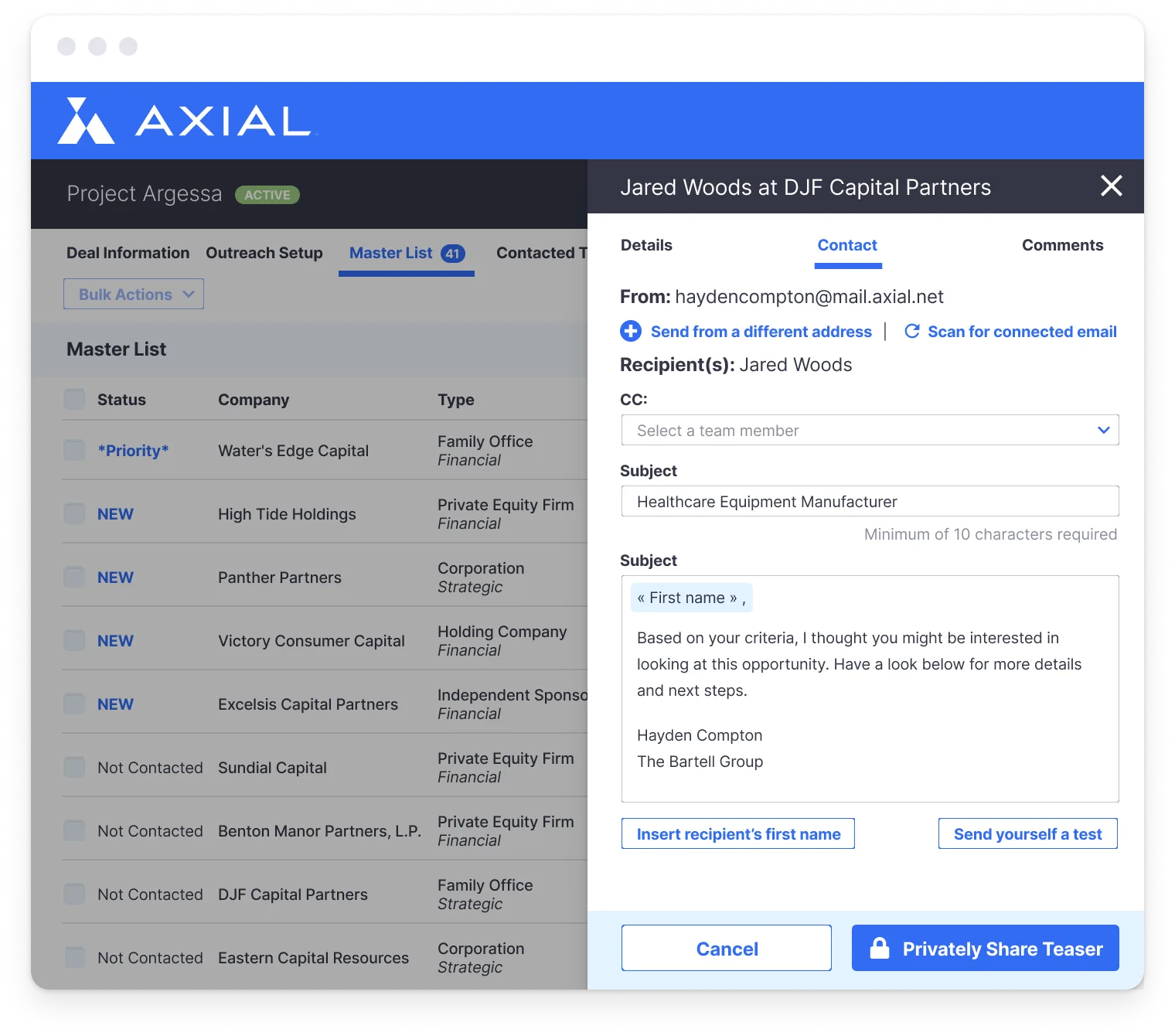Click the Axial logo in the header

click(x=184, y=121)
